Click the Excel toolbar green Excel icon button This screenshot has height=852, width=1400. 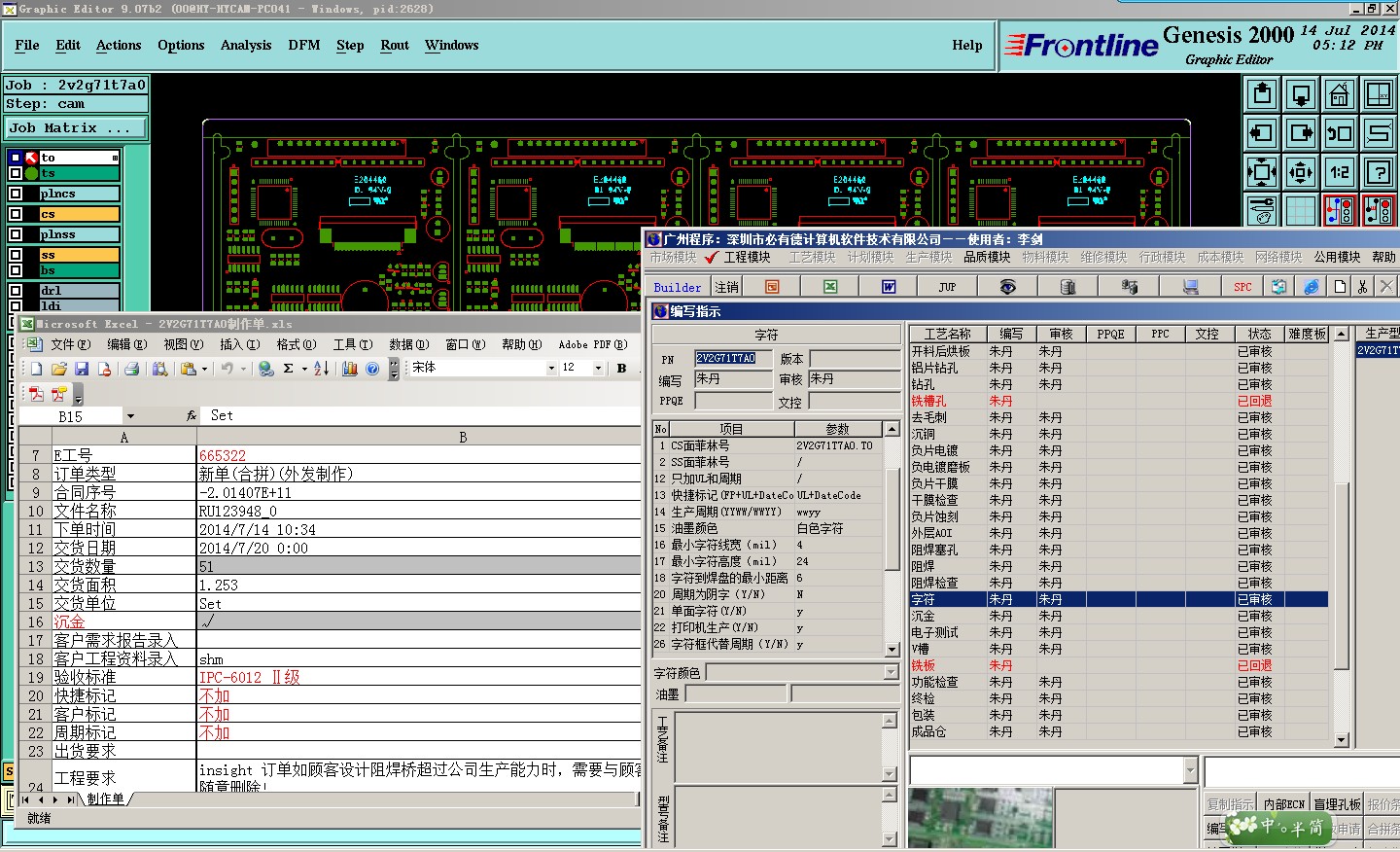tap(829, 287)
